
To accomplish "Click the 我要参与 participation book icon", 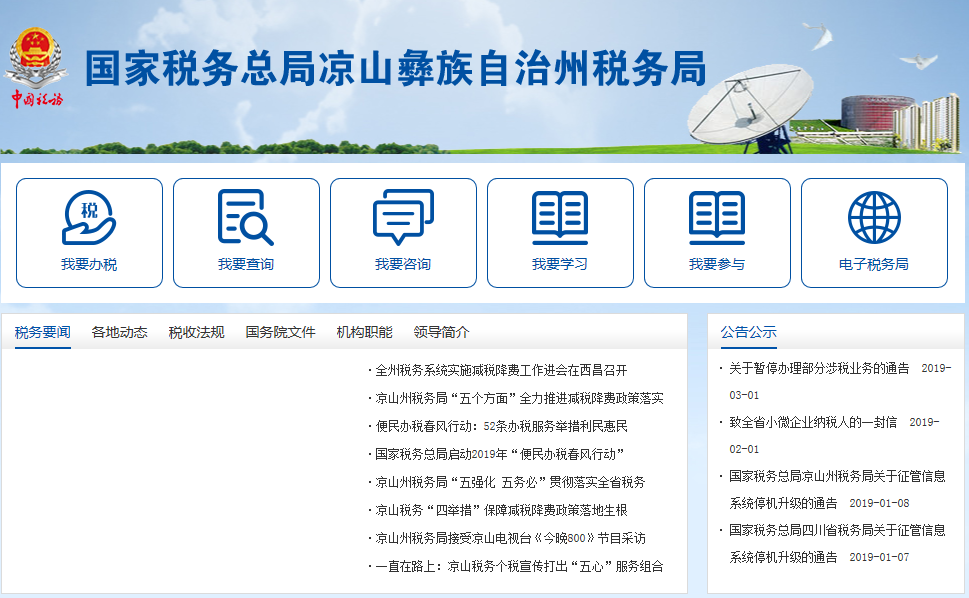I will coord(717,232).
